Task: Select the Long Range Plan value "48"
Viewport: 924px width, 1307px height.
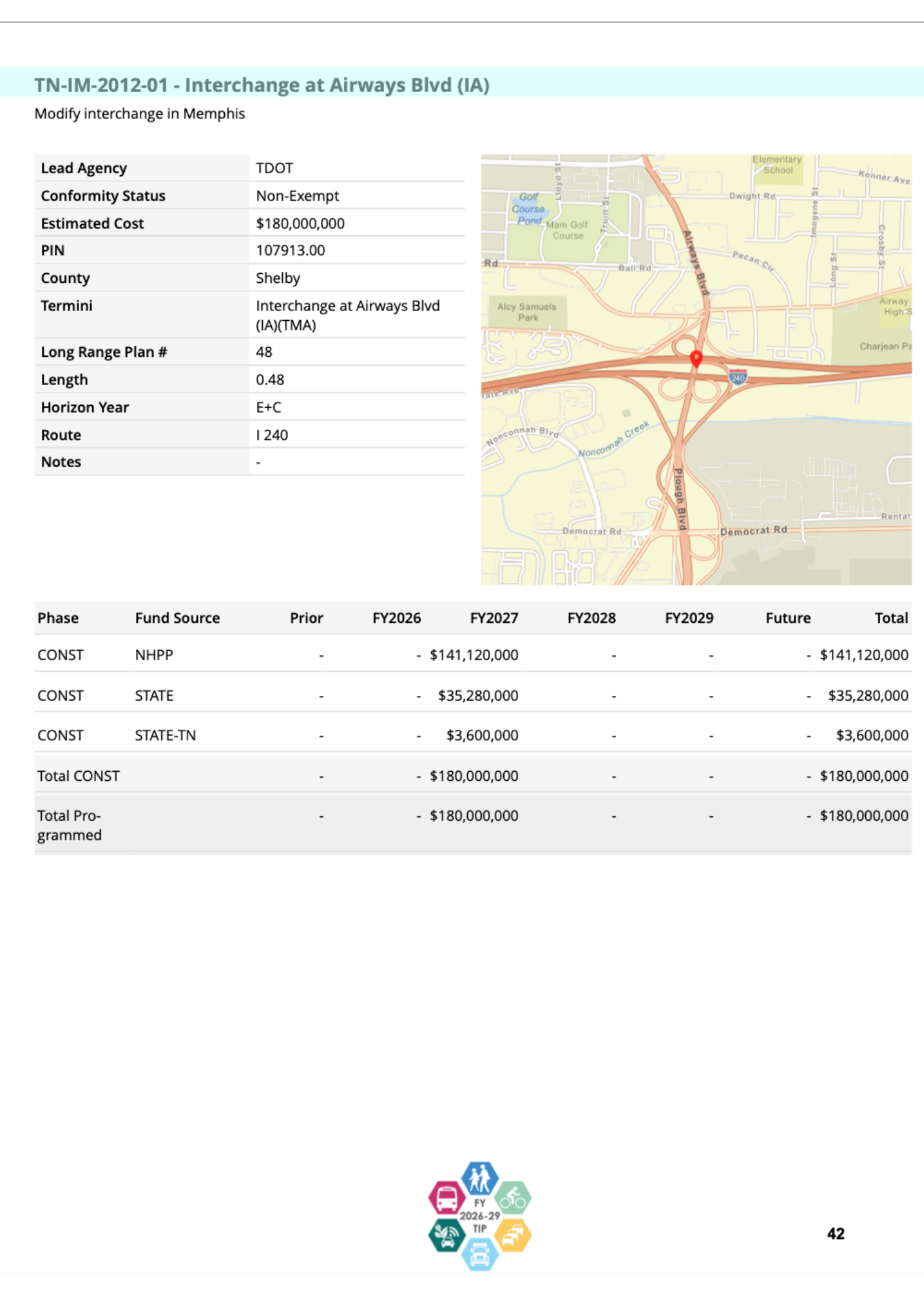Action: (264, 352)
